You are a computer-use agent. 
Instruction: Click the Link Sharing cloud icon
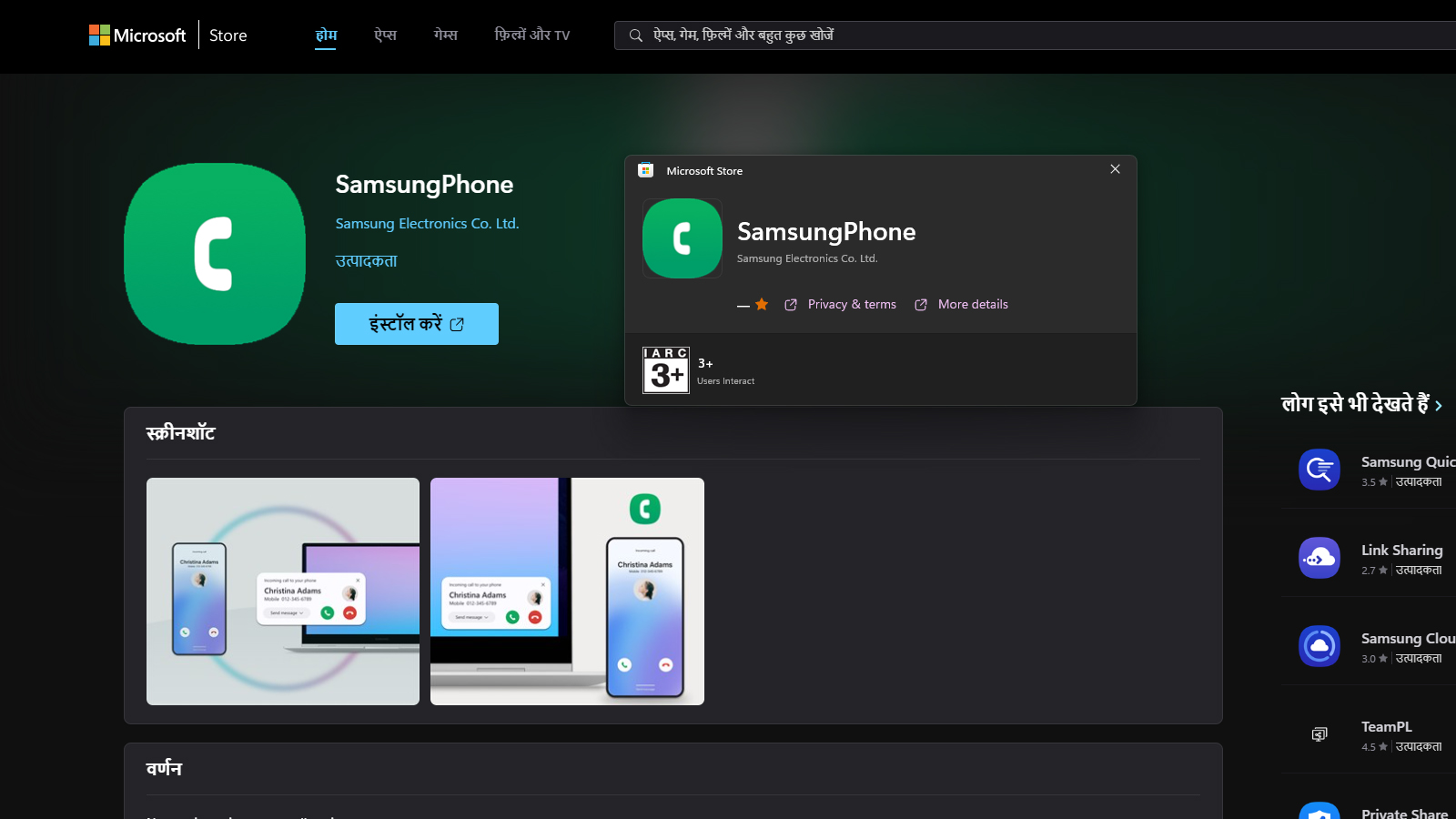point(1319,558)
